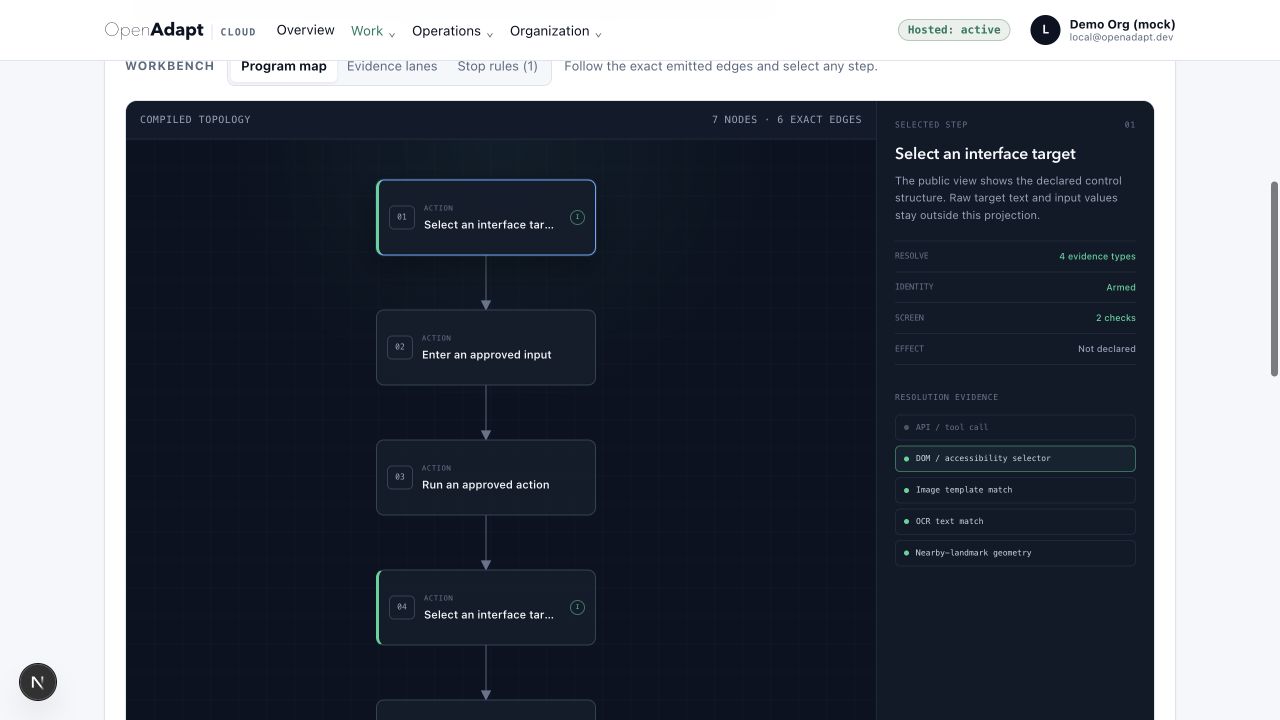Select API / tool call evidence
This screenshot has width=1280, height=720.
pos(1015,427)
